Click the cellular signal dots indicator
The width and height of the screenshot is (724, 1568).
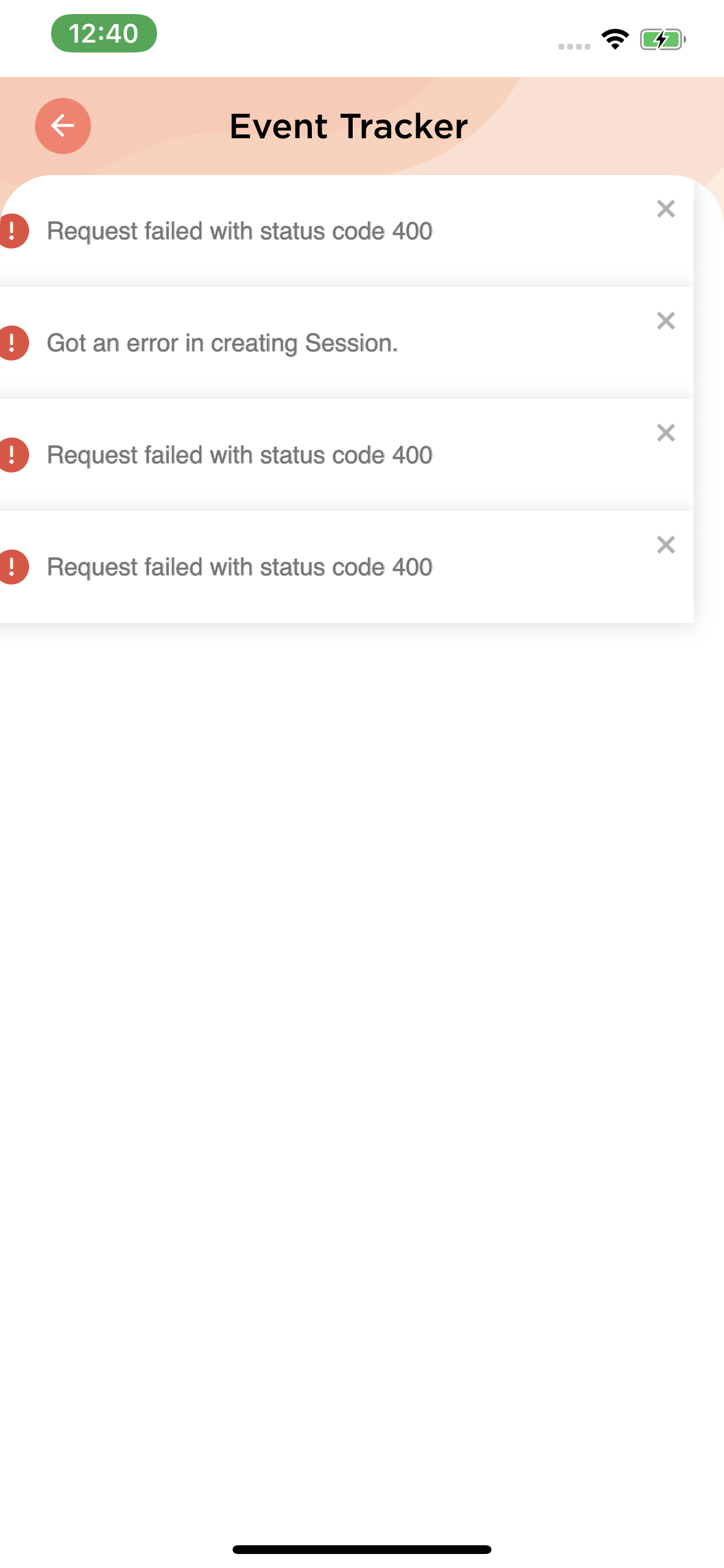pos(574,46)
